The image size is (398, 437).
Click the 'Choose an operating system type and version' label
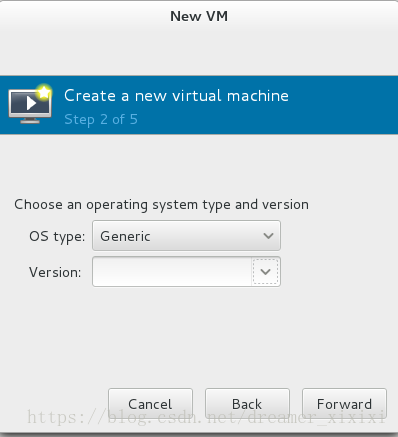point(161,204)
